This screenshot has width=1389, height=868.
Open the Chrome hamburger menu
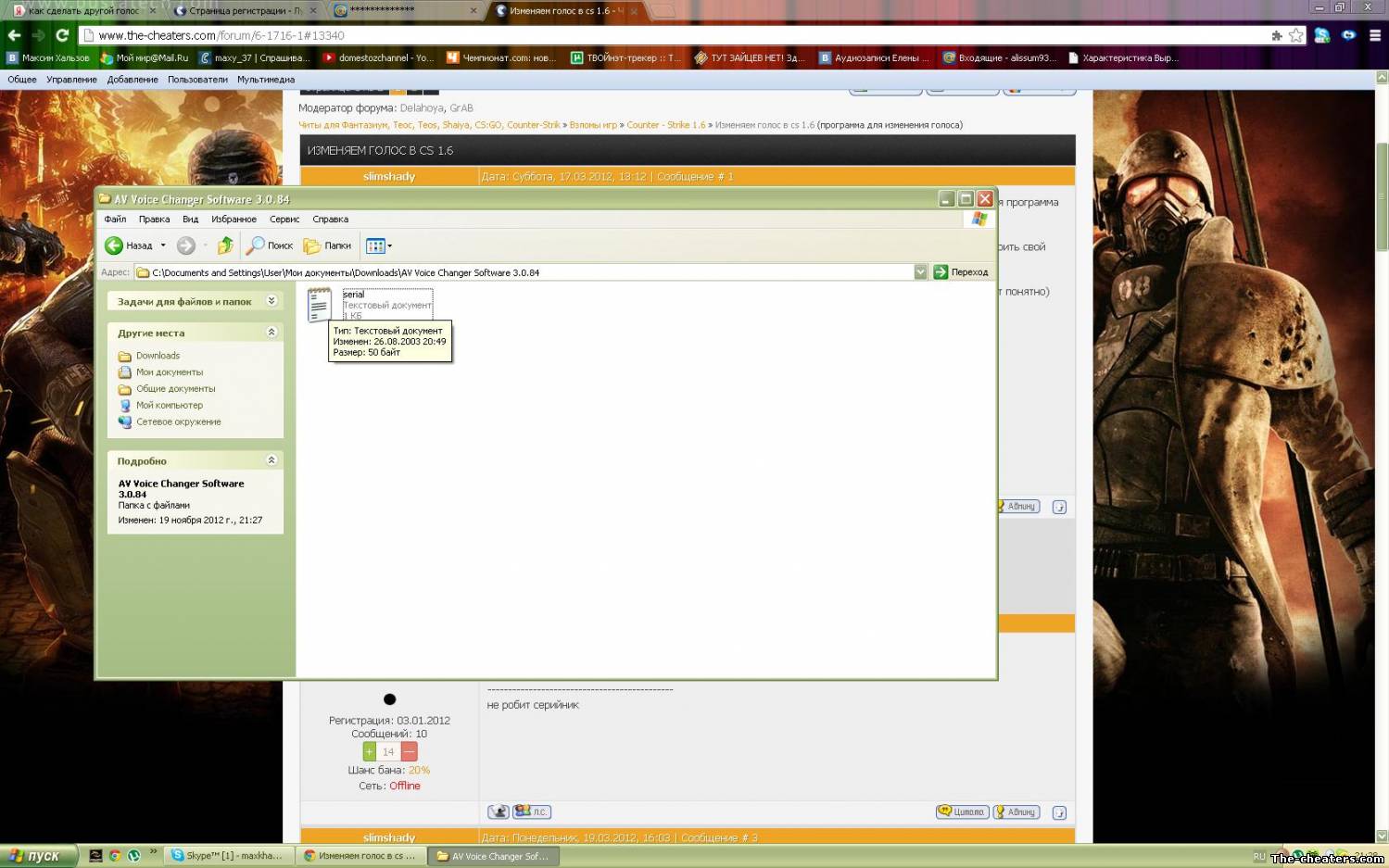(1375, 35)
